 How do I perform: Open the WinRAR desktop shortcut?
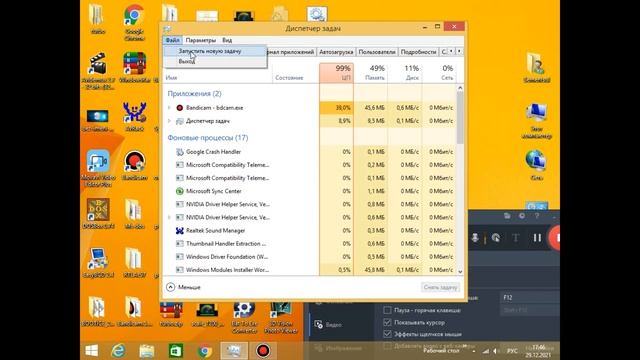pyautogui.click(x=134, y=68)
